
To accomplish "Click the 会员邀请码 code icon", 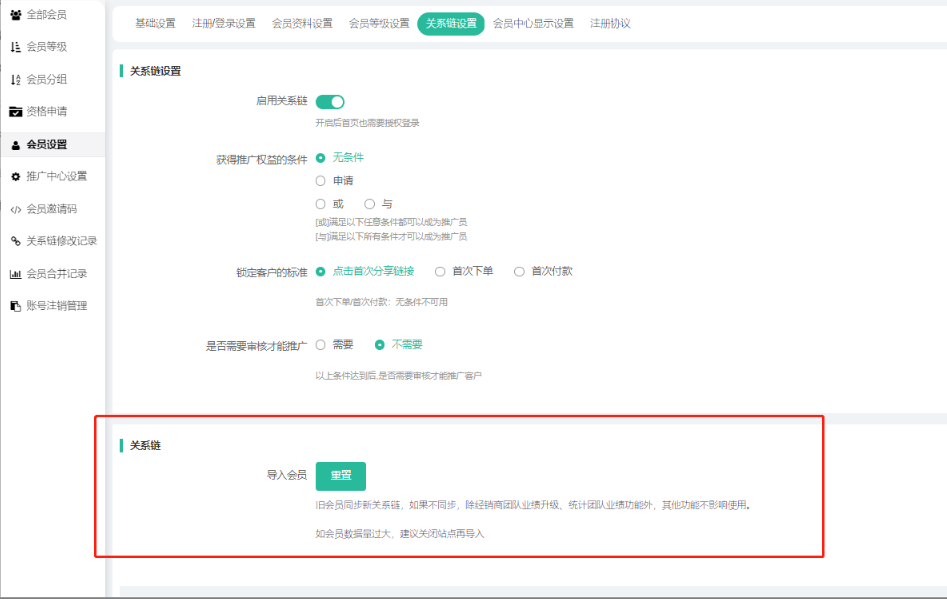I will pyautogui.click(x=15, y=209).
